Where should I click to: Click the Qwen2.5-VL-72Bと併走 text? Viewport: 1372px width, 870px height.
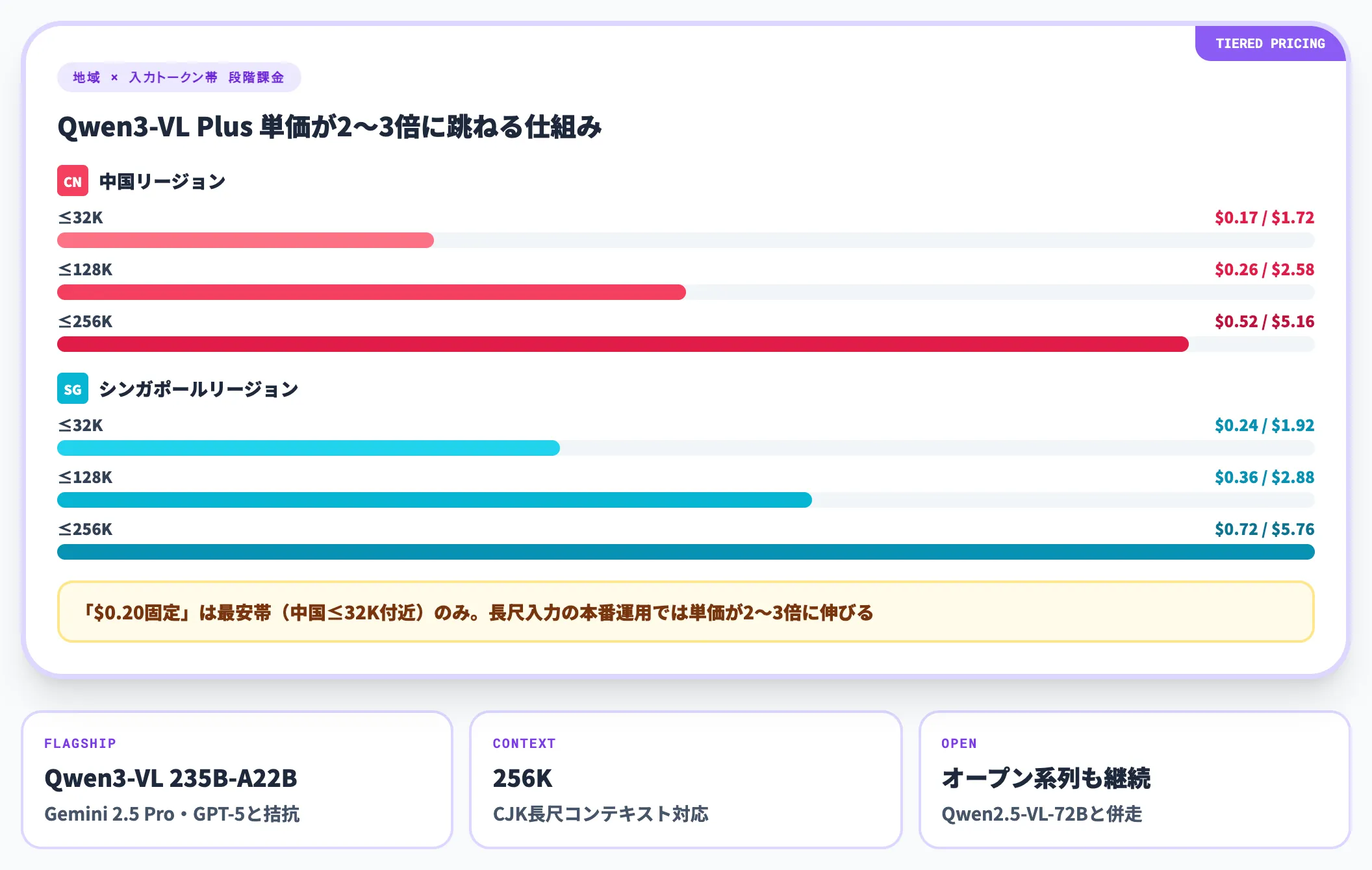(1042, 814)
